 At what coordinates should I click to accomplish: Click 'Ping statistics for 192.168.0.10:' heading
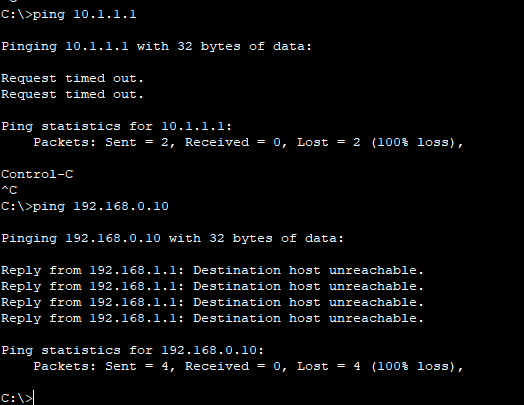point(132,350)
